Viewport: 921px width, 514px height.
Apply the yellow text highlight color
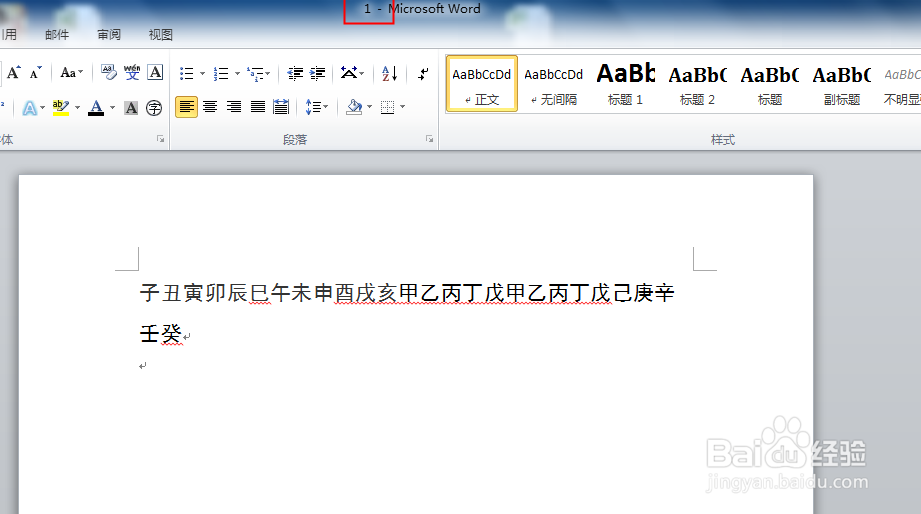60,108
